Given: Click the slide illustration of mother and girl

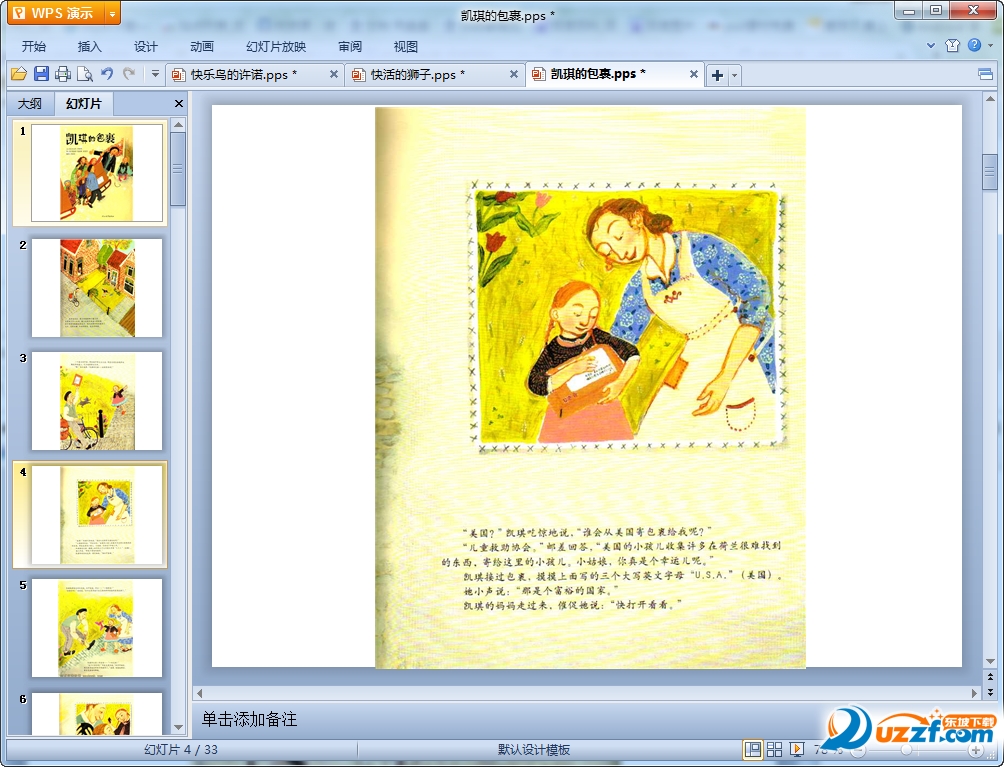Looking at the screenshot, I should point(627,316).
